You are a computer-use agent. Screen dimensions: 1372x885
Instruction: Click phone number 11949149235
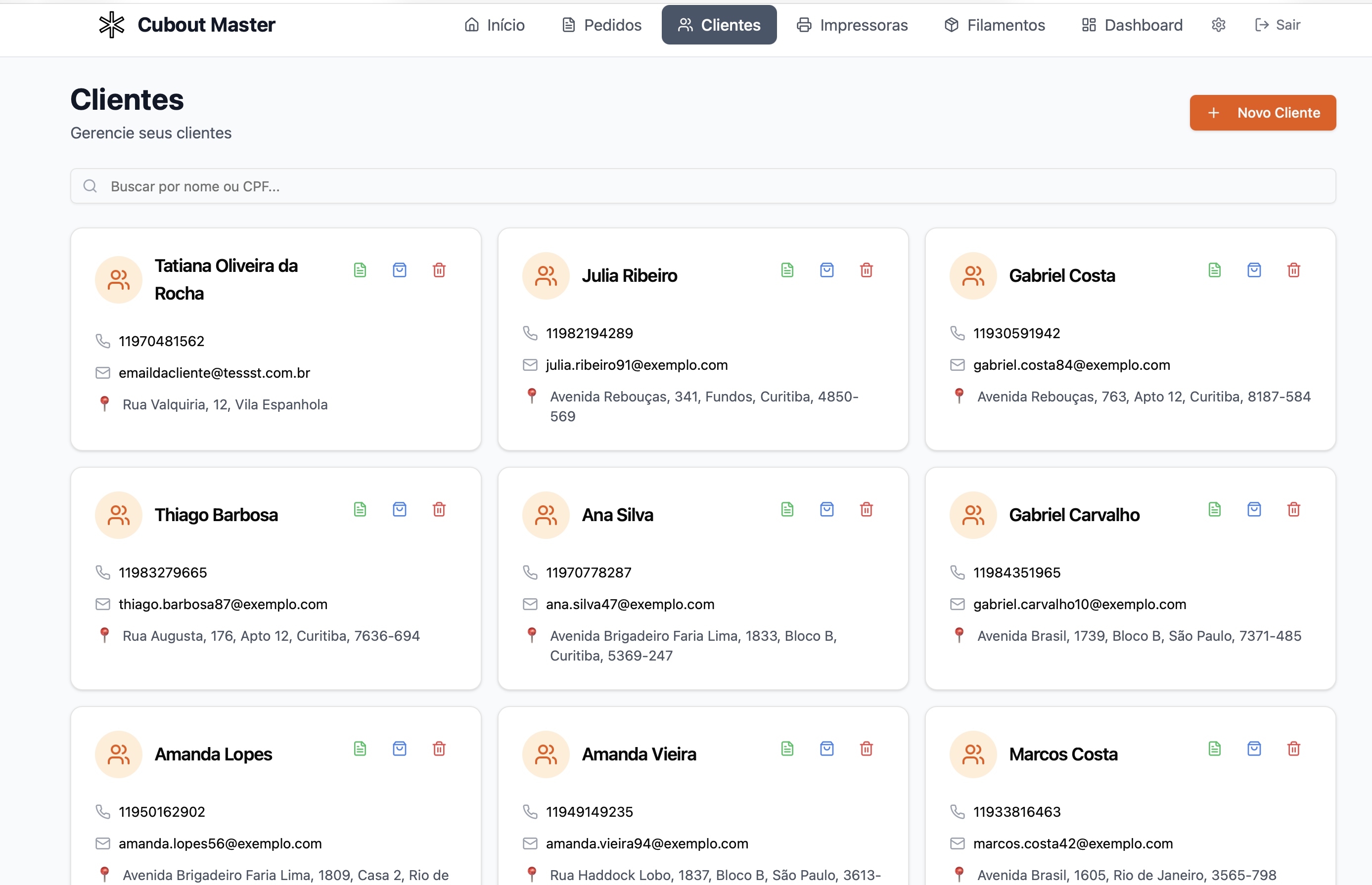click(x=589, y=811)
